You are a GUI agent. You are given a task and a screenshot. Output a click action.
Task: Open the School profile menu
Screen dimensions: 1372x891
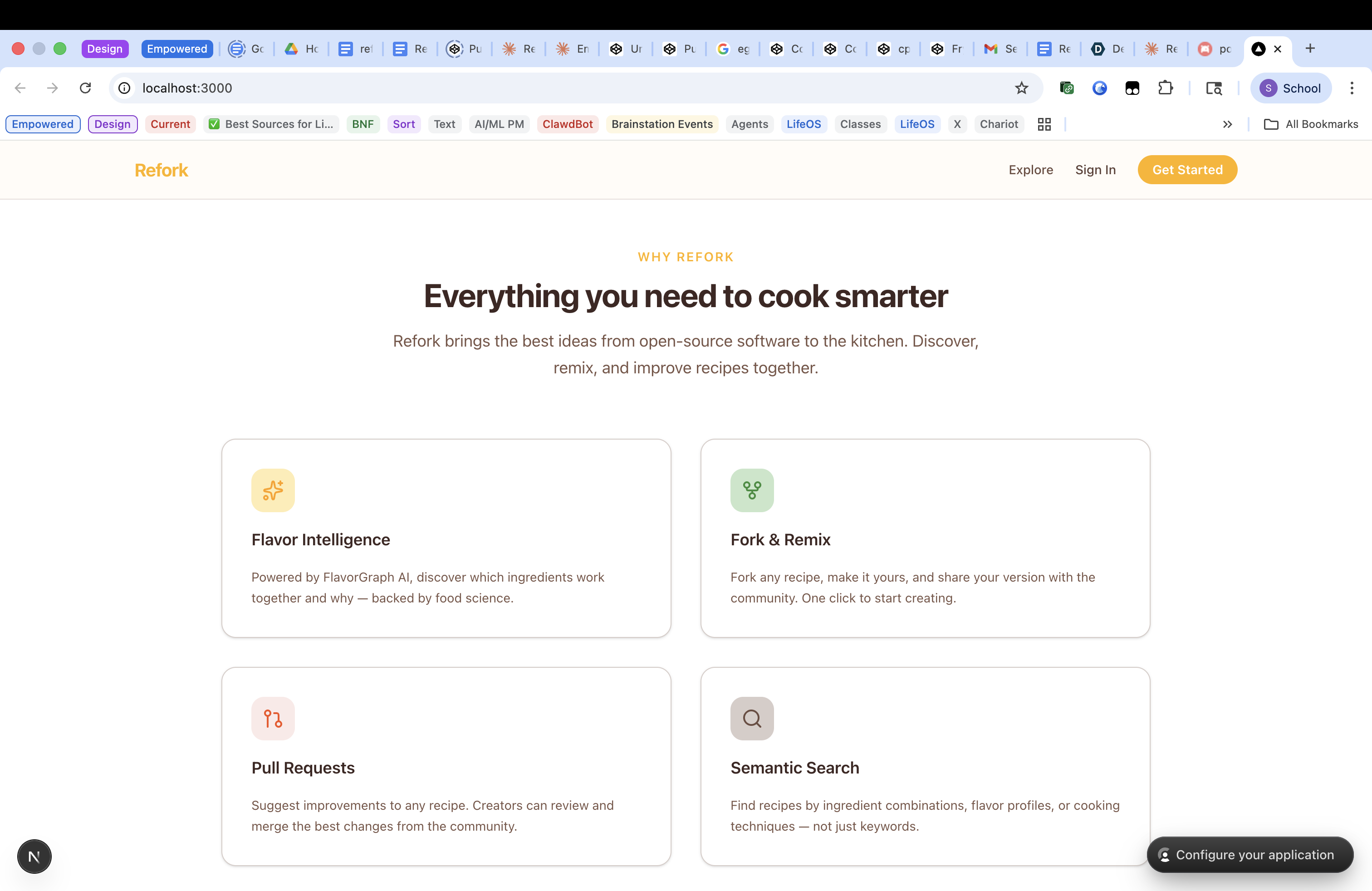(x=1291, y=88)
